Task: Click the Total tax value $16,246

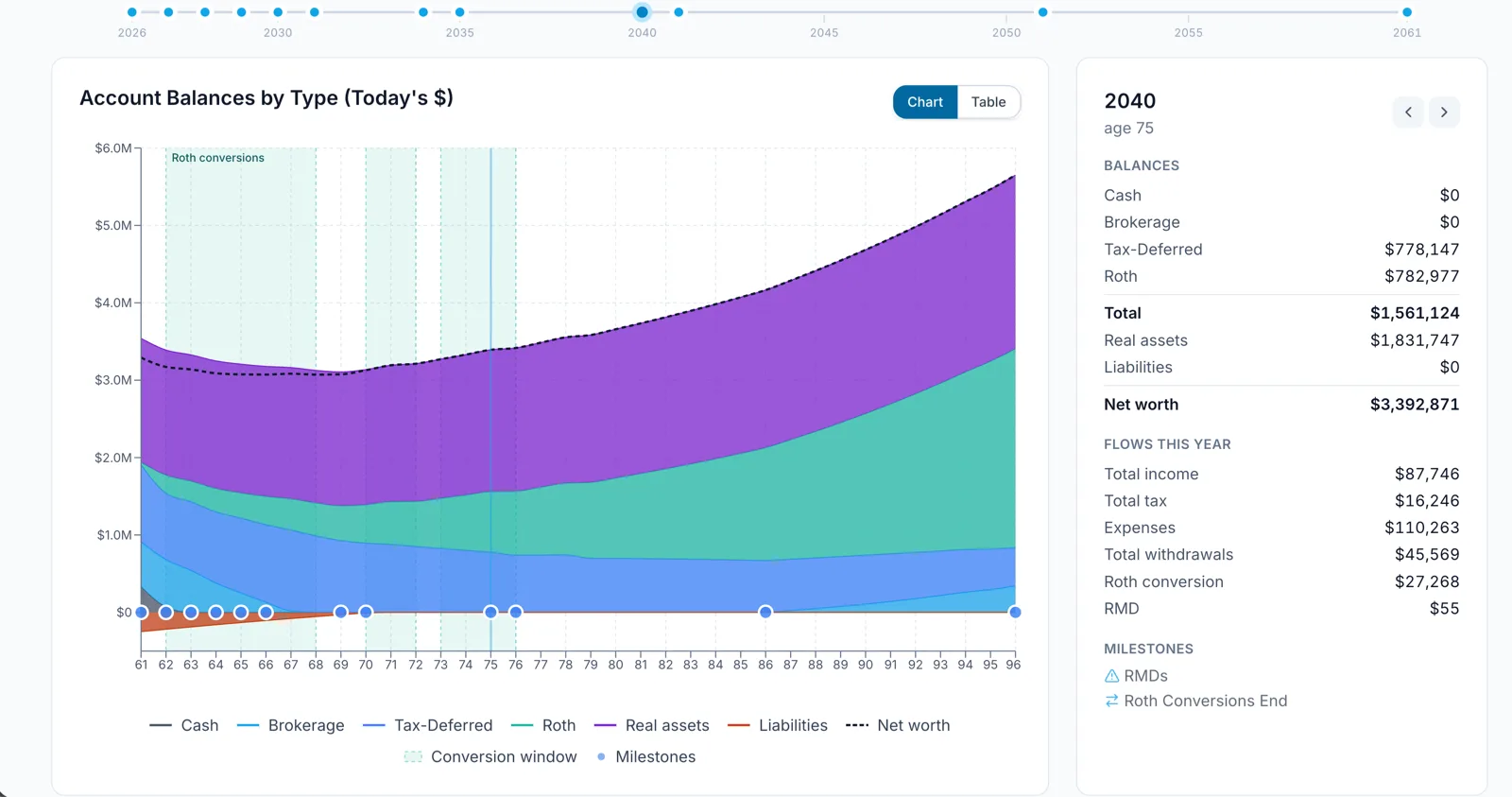Action: [x=1427, y=501]
